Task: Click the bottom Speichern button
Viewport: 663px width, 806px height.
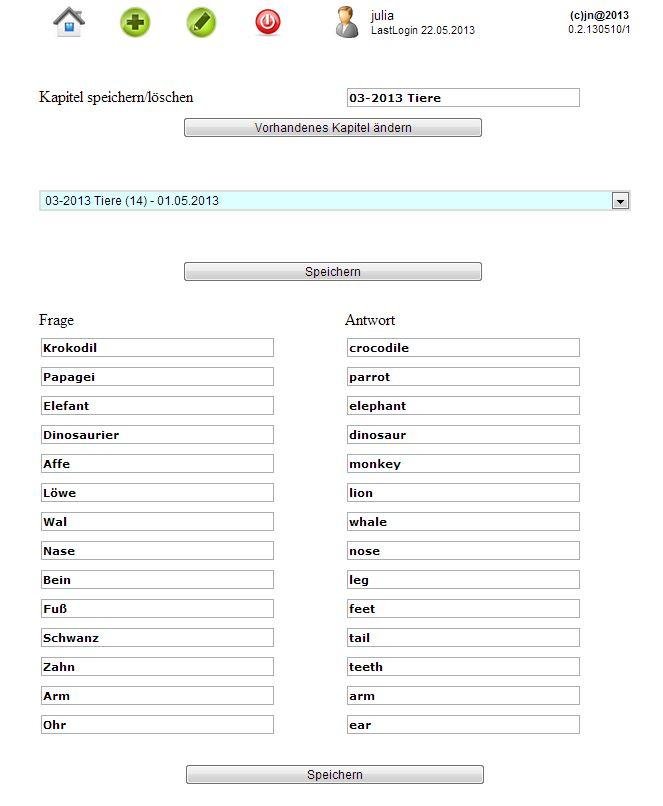Action: coord(334,775)
